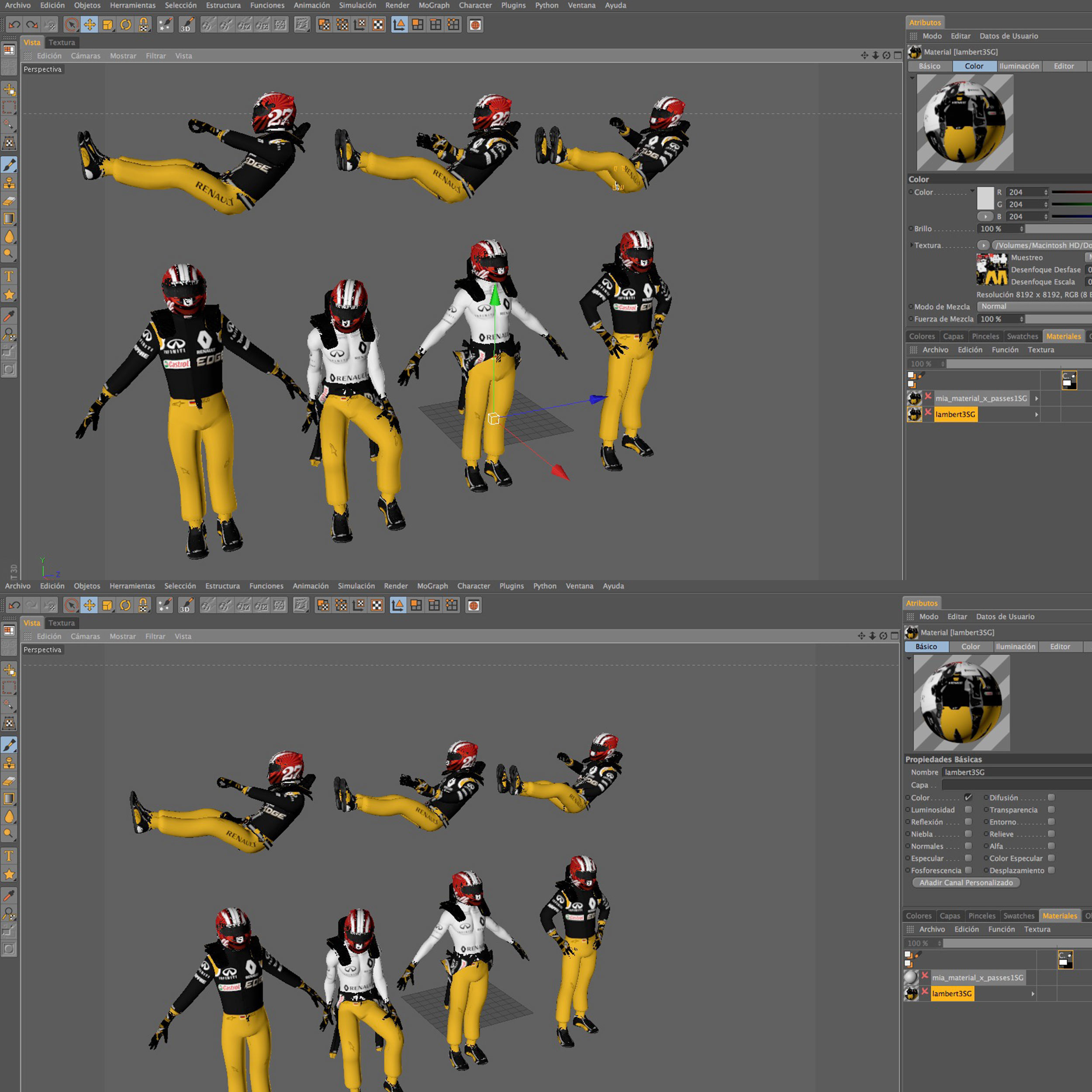Click the Undo arrow in upper toolbar
This screenshot has height=1092, width=1092.
point(14,25)
